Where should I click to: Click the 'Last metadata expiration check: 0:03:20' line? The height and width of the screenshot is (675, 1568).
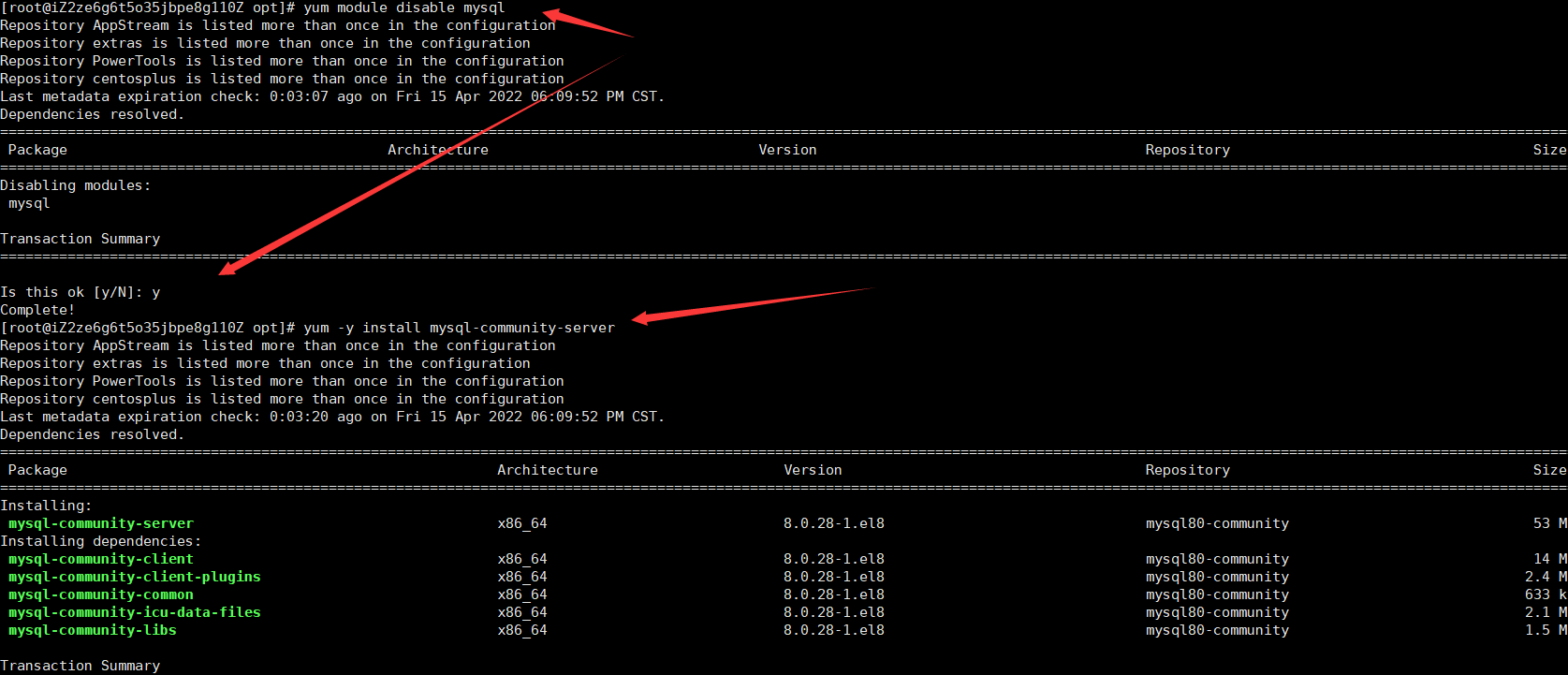332,417
